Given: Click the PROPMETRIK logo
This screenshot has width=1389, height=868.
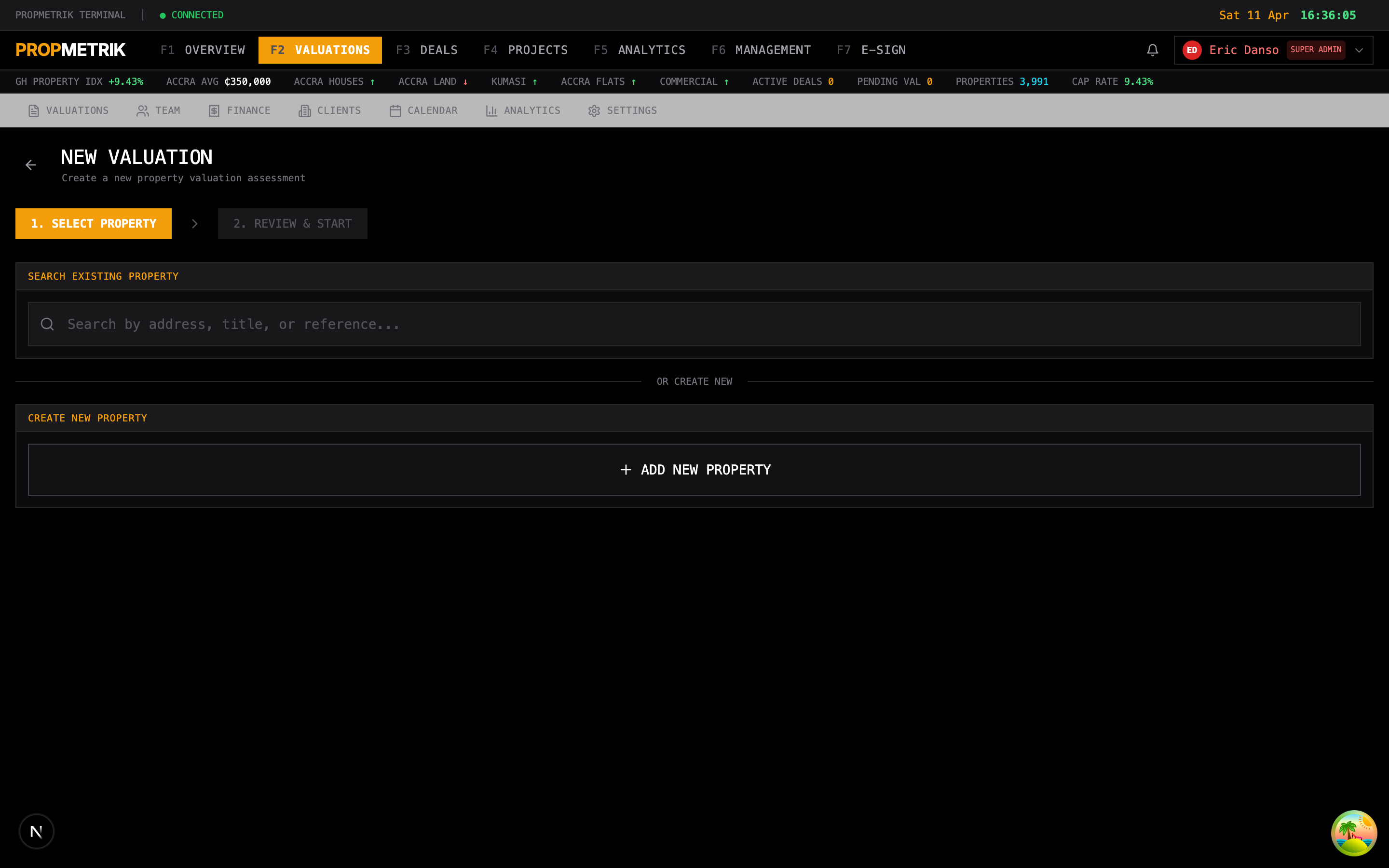Looking at the screenshot, I should tap(70, 50).
